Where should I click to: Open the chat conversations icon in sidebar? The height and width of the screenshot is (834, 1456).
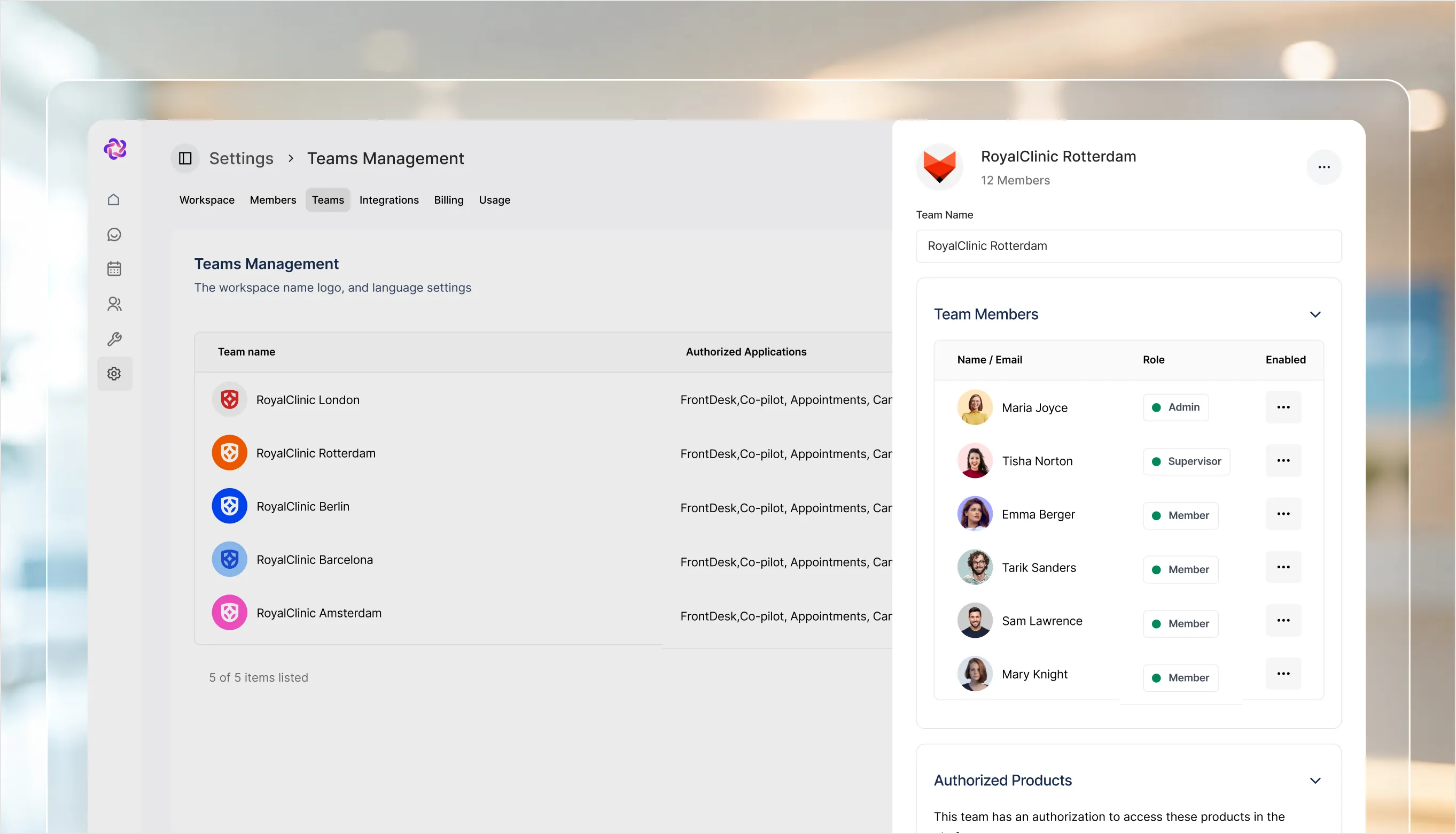pos(114,235)
